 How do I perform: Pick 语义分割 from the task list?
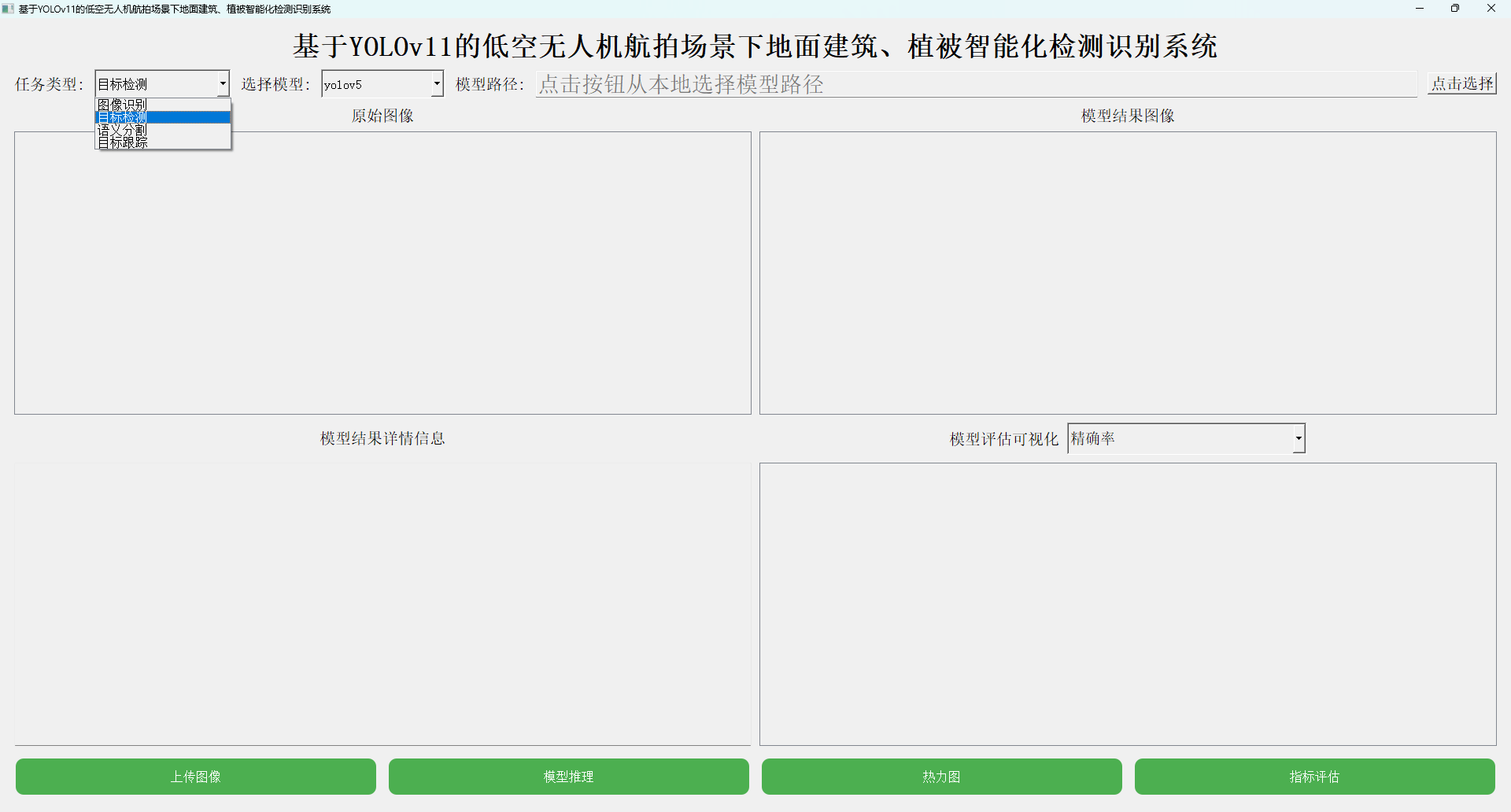[163, 130]
